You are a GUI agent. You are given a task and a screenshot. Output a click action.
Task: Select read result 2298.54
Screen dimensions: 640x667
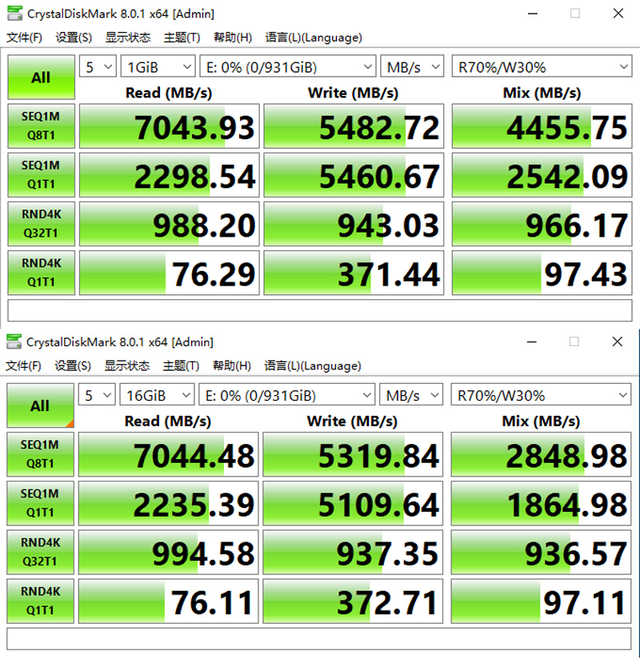(169, 175)
